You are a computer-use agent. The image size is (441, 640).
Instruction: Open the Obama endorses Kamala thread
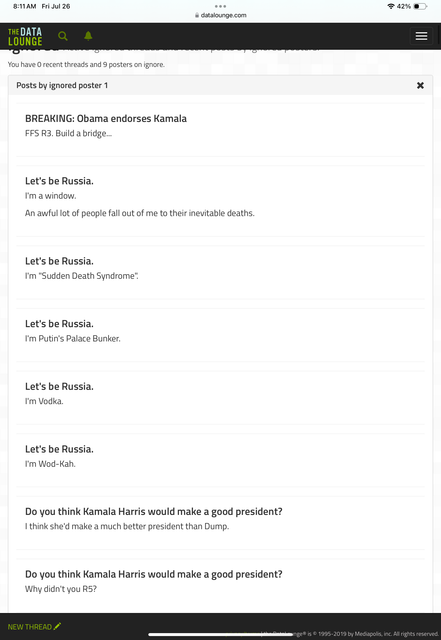click(106, 118)
